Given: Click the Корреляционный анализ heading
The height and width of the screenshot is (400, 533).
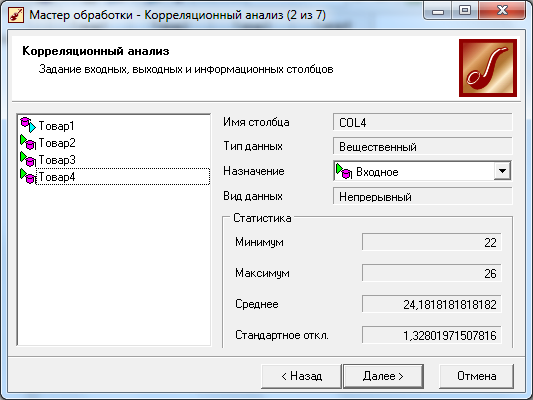Looking at the screenshot, I should click(x=96, y=51).
